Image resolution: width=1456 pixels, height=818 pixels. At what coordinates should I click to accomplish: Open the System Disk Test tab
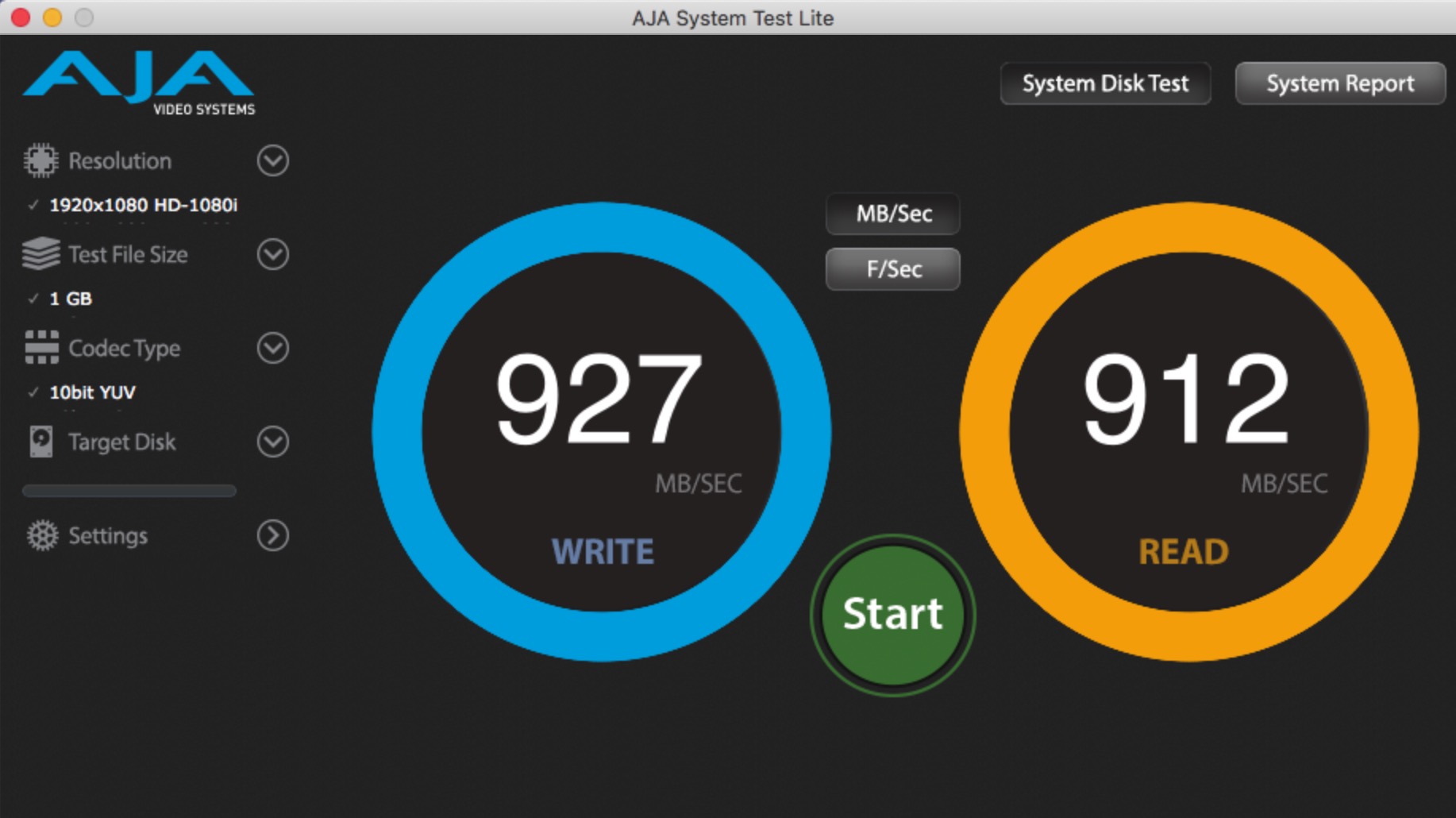point(1105,83)
